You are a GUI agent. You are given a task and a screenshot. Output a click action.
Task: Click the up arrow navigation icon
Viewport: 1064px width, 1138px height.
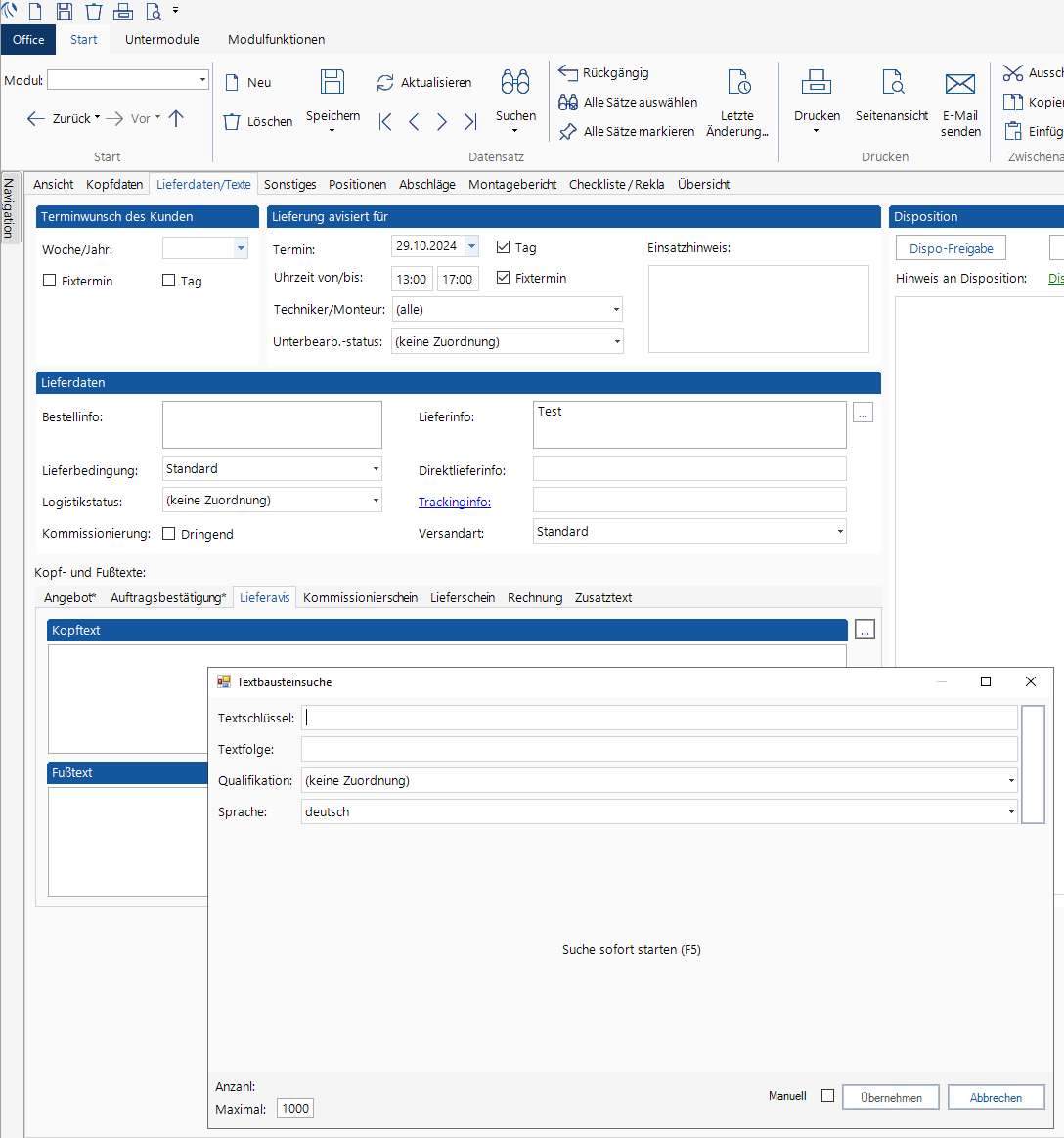click(x=176, y=118)
